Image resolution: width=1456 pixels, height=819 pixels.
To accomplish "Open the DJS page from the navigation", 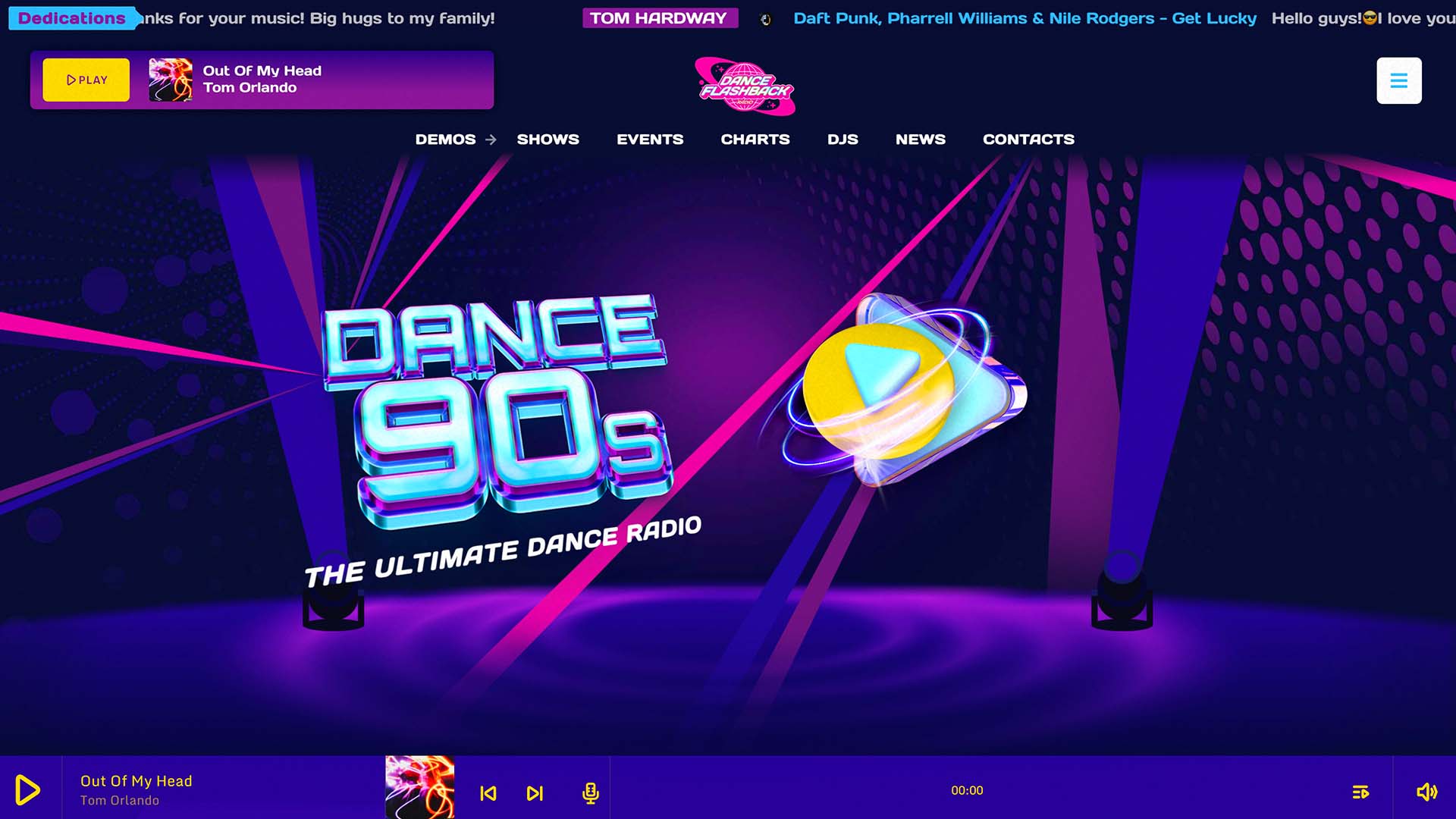I will pos(843,140).
